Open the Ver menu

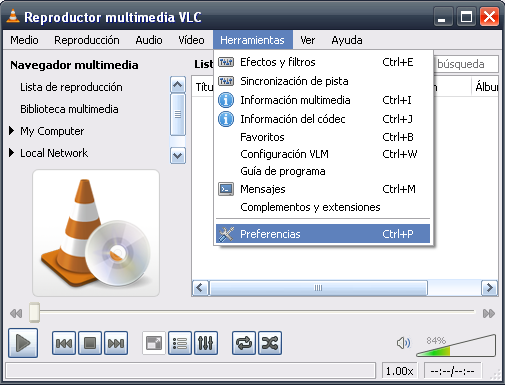coord(307,40)
